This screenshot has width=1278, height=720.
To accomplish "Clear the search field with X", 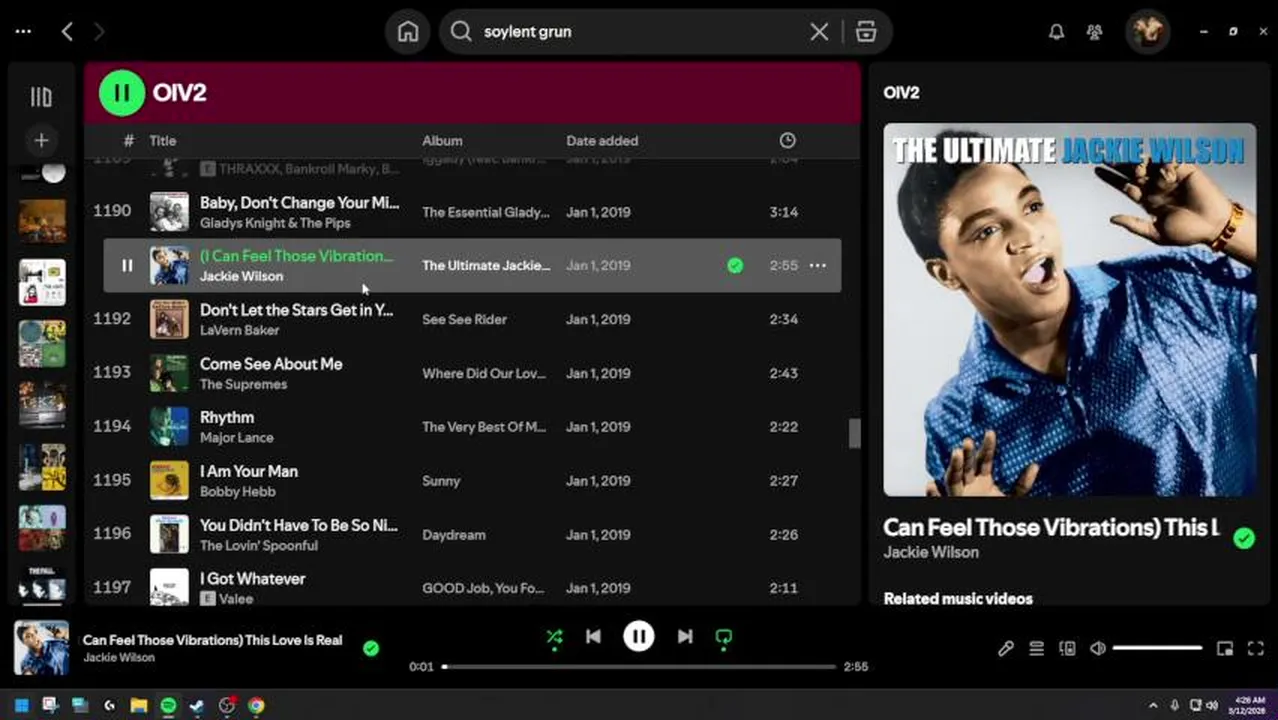I will click(x=819, y=32).
